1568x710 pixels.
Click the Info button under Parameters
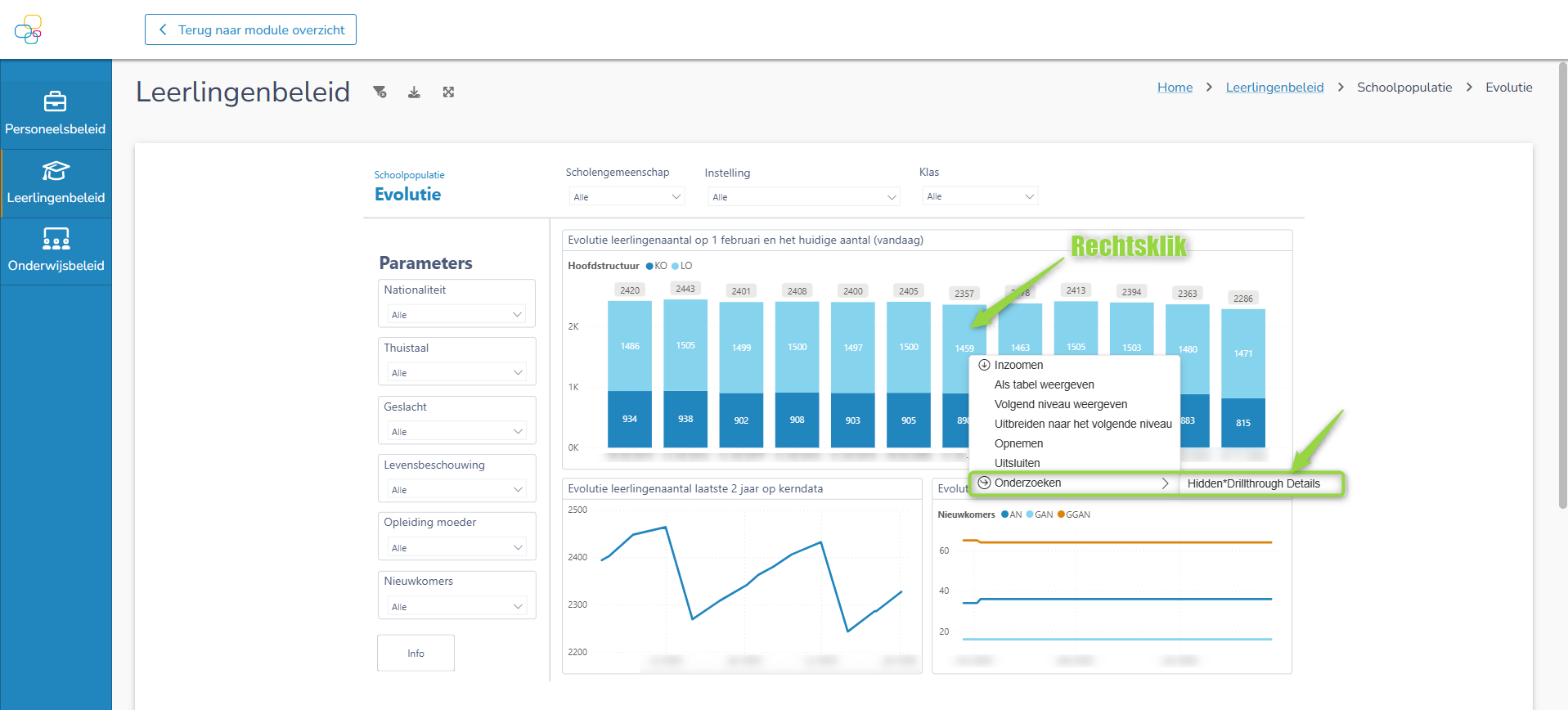416,653
